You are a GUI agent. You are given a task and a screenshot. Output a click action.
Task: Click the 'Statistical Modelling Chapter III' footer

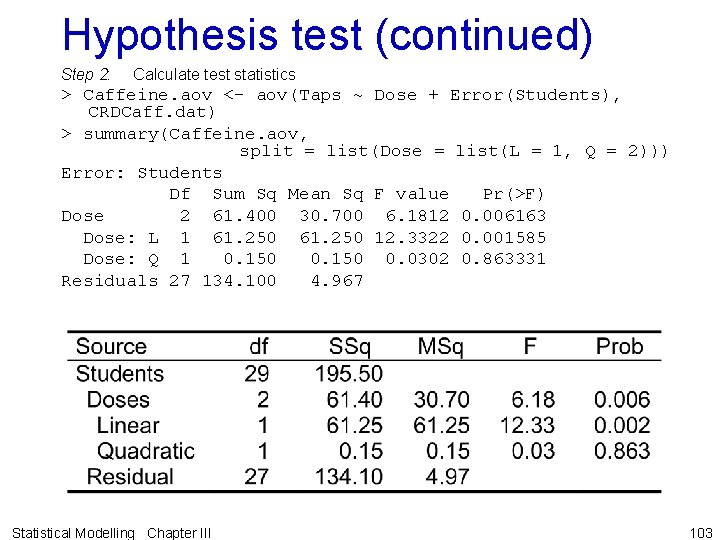[113, 533]
